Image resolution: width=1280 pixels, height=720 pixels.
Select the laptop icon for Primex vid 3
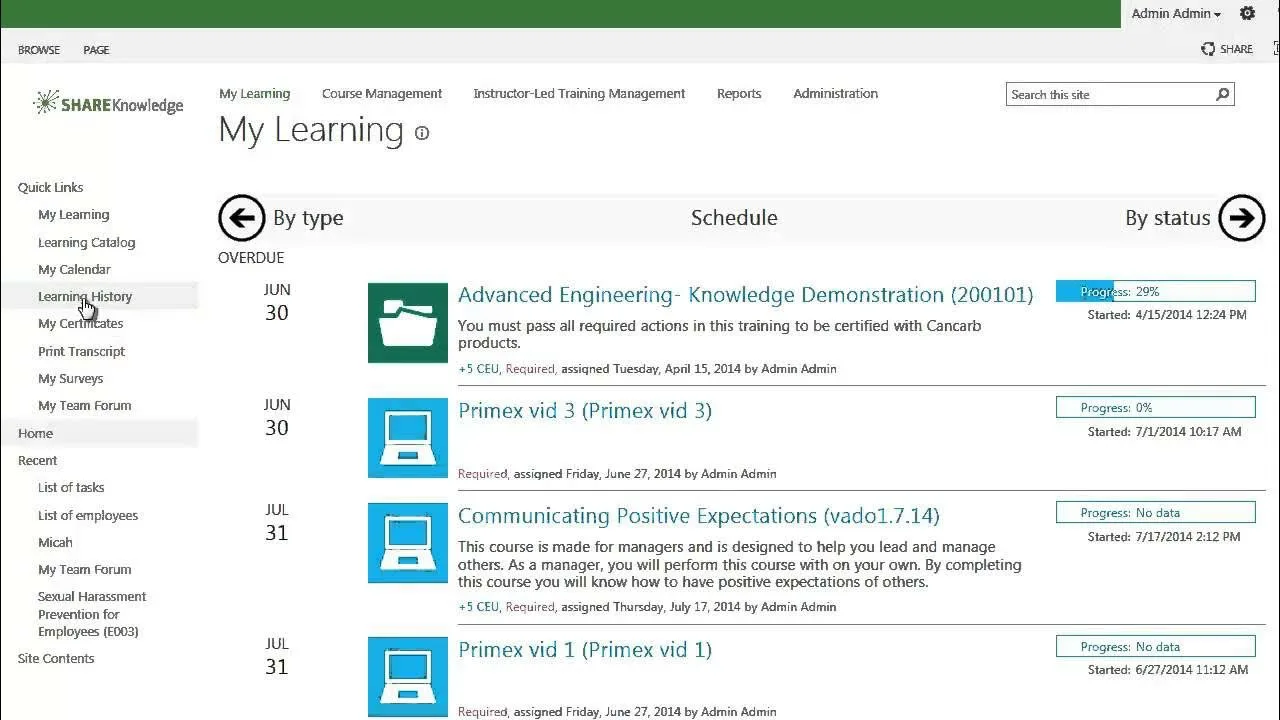(407, 437)
